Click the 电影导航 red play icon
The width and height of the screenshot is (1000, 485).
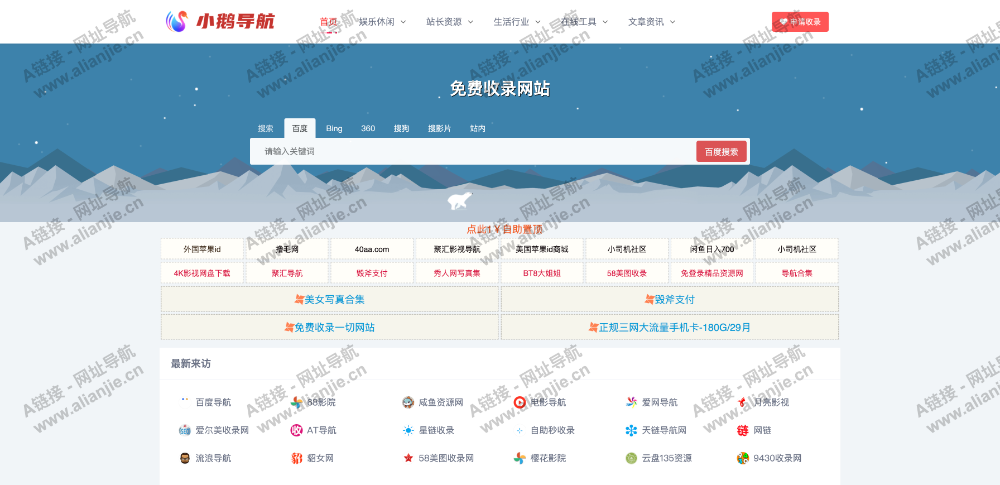tap(520, 402)
